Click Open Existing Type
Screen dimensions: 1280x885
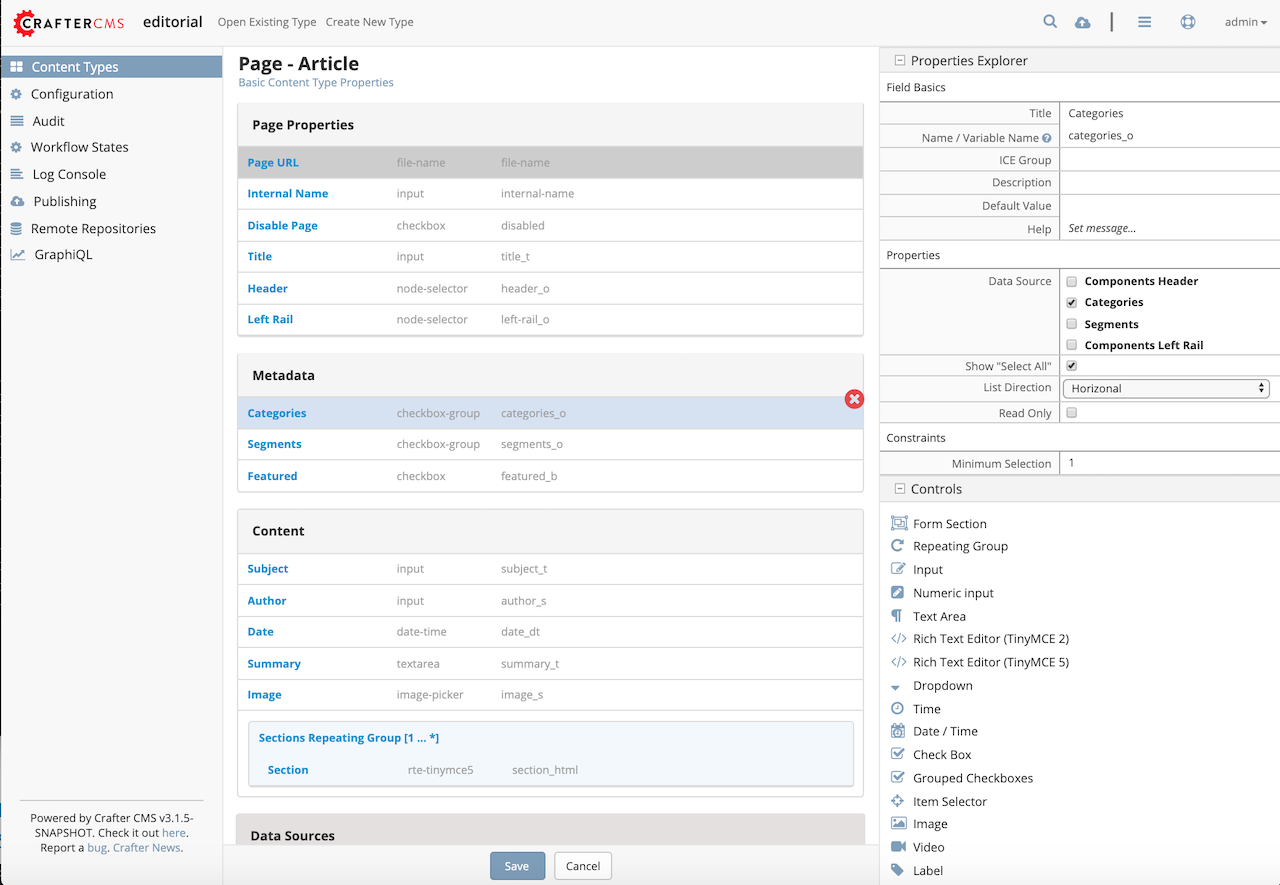coord(267,22)
